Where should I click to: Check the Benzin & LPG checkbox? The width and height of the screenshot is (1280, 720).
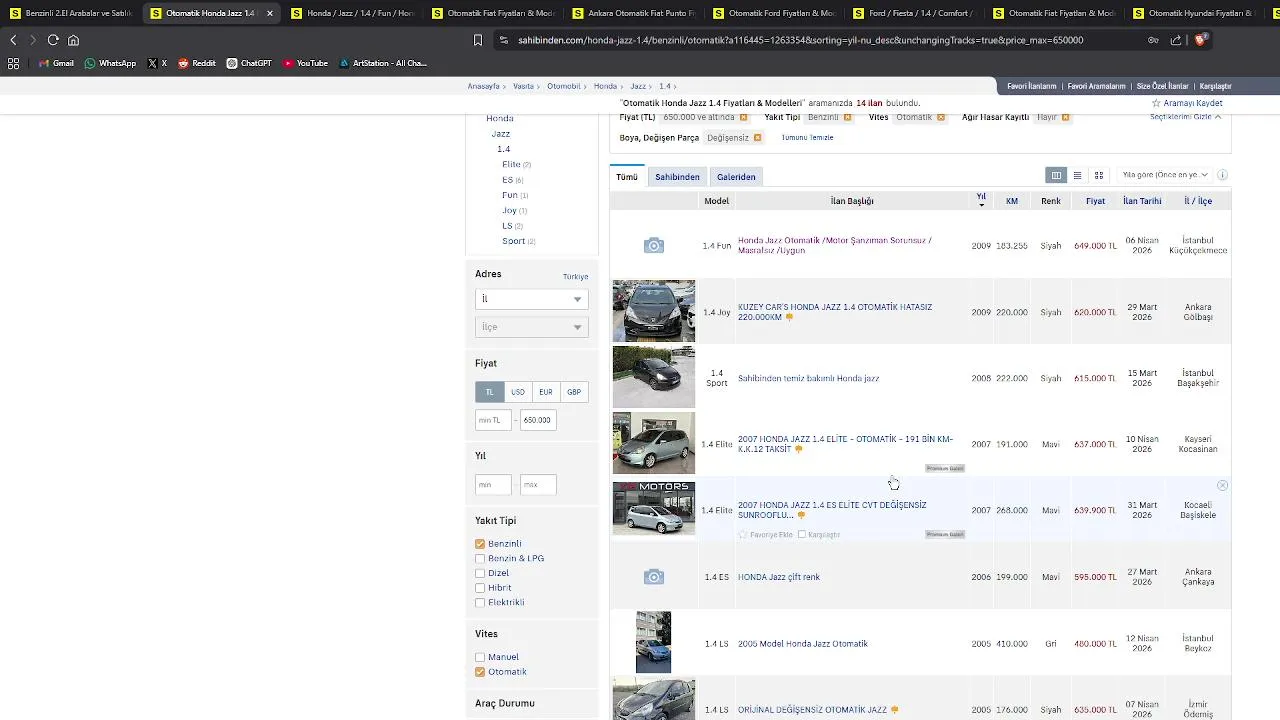[480, 559]
